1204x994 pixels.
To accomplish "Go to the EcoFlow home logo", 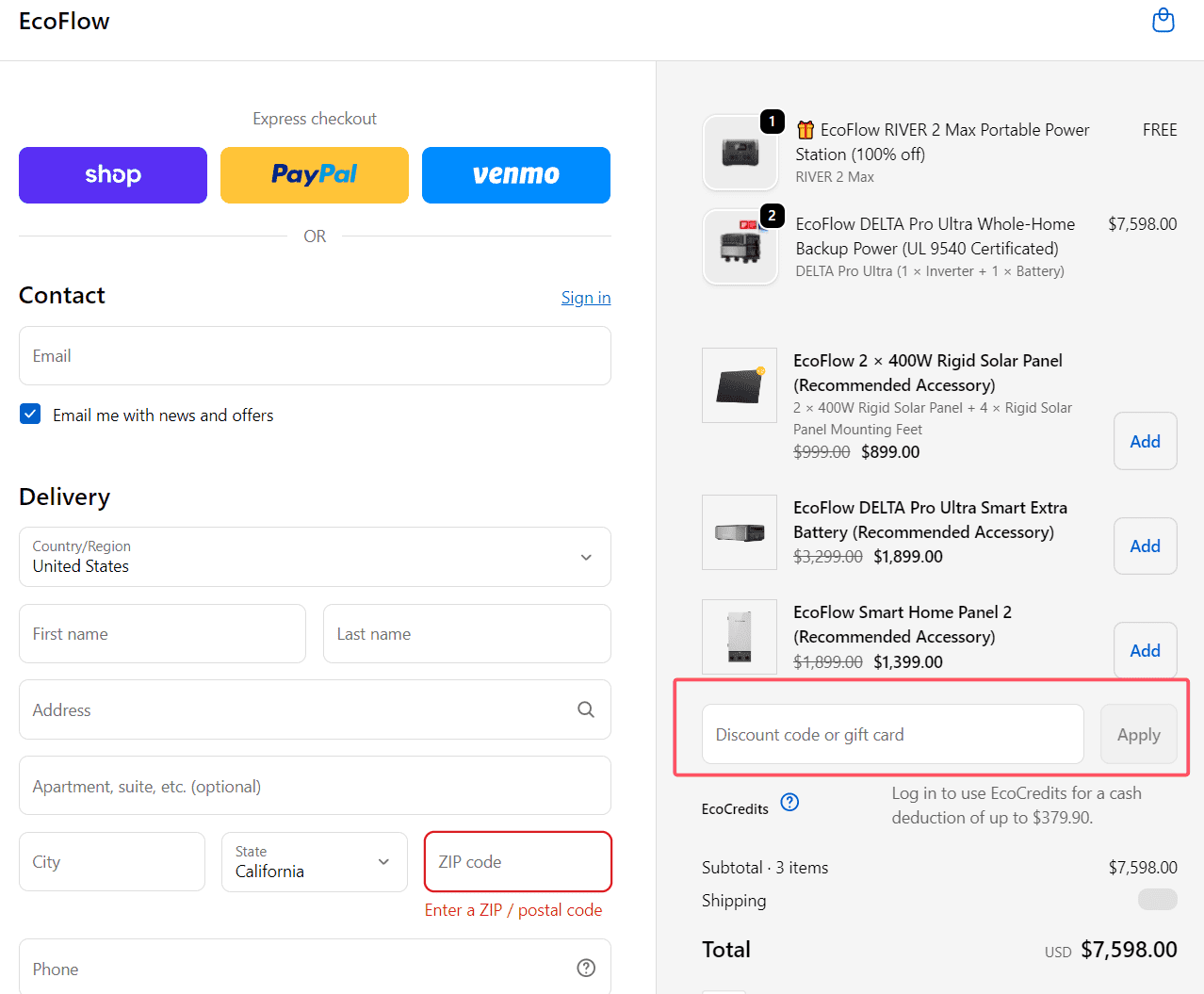I will pyautogui.click(x=64, y=21).
